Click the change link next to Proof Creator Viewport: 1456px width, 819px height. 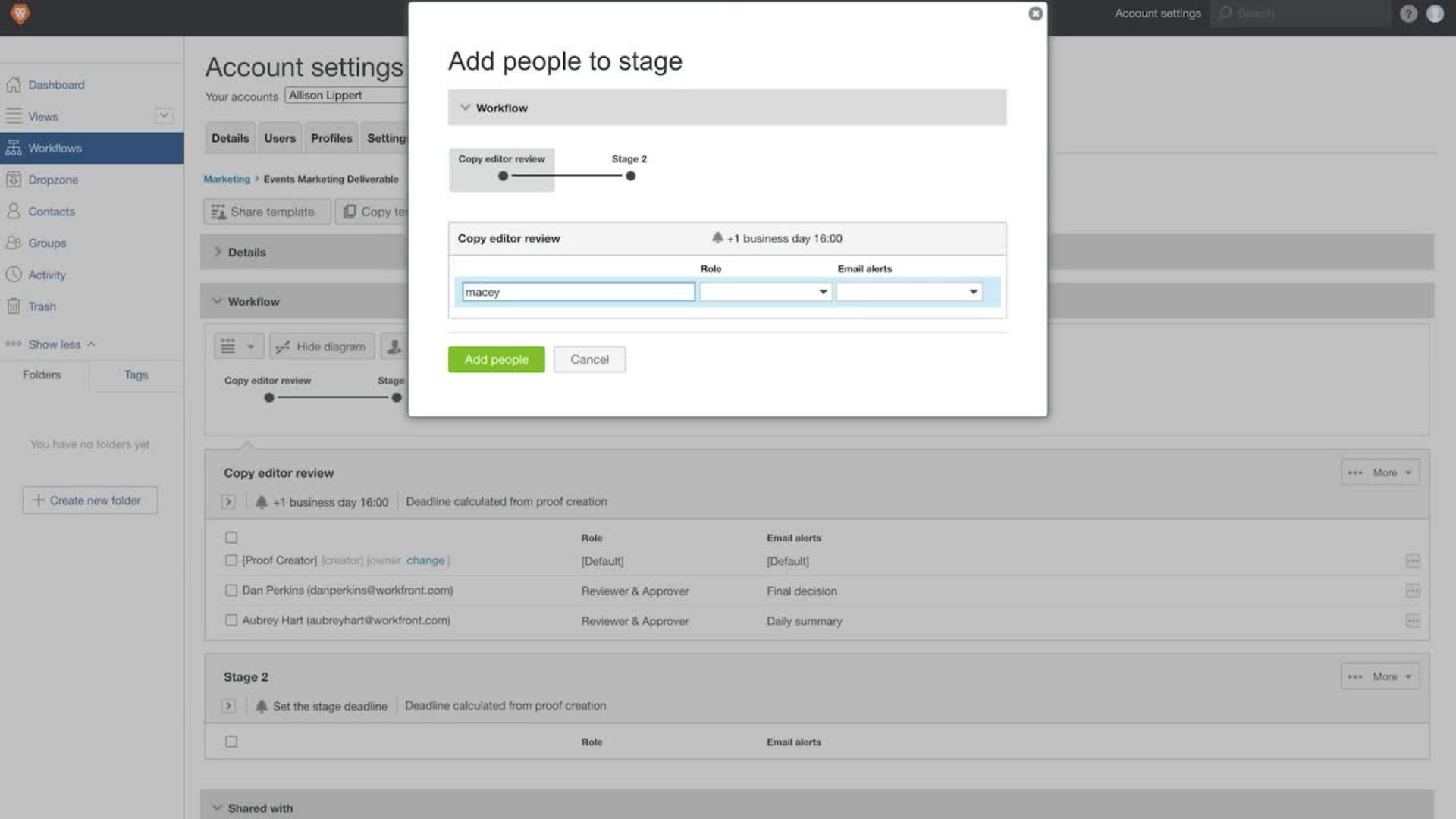(x=425, y=560)
